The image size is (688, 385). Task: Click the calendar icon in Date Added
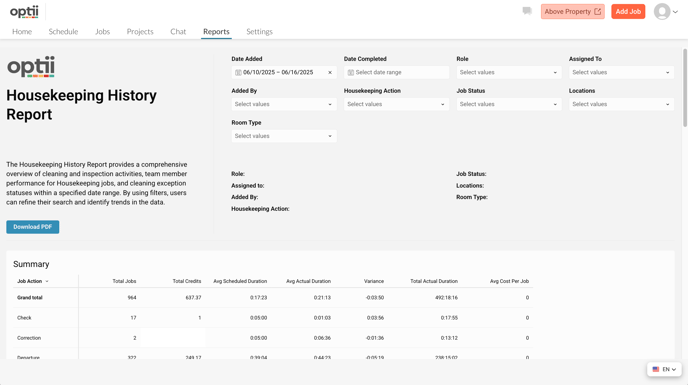pyautogui.click(x=238, y=72)
